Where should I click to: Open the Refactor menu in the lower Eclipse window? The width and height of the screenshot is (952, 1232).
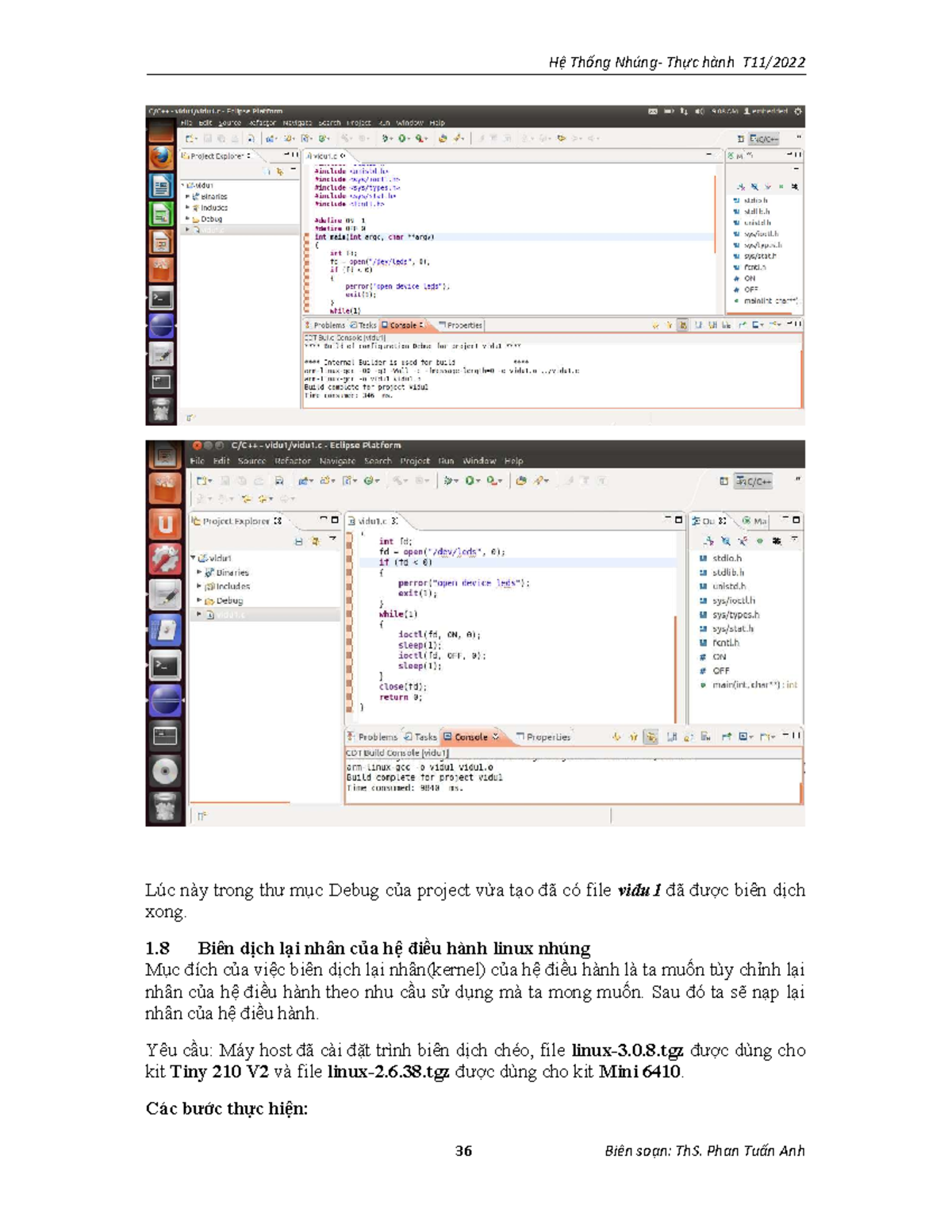(293, 461)
